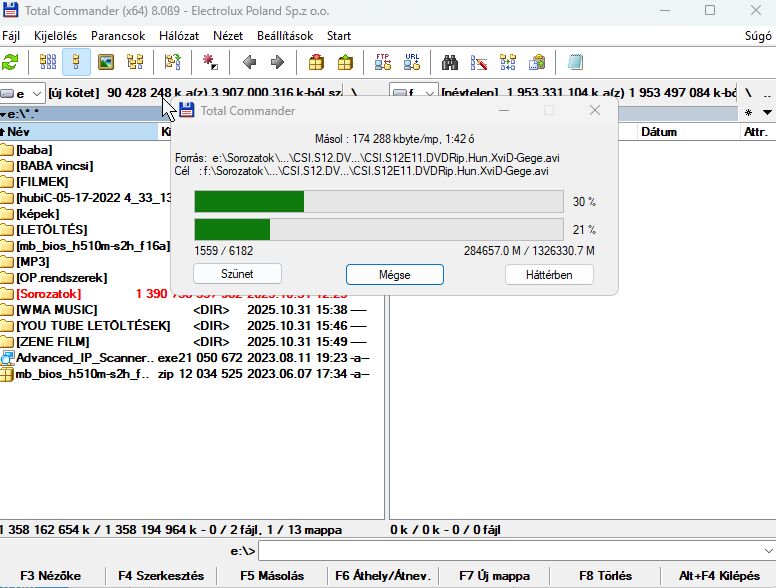Click the current file progress bar at 30 %

coord(379,201)
